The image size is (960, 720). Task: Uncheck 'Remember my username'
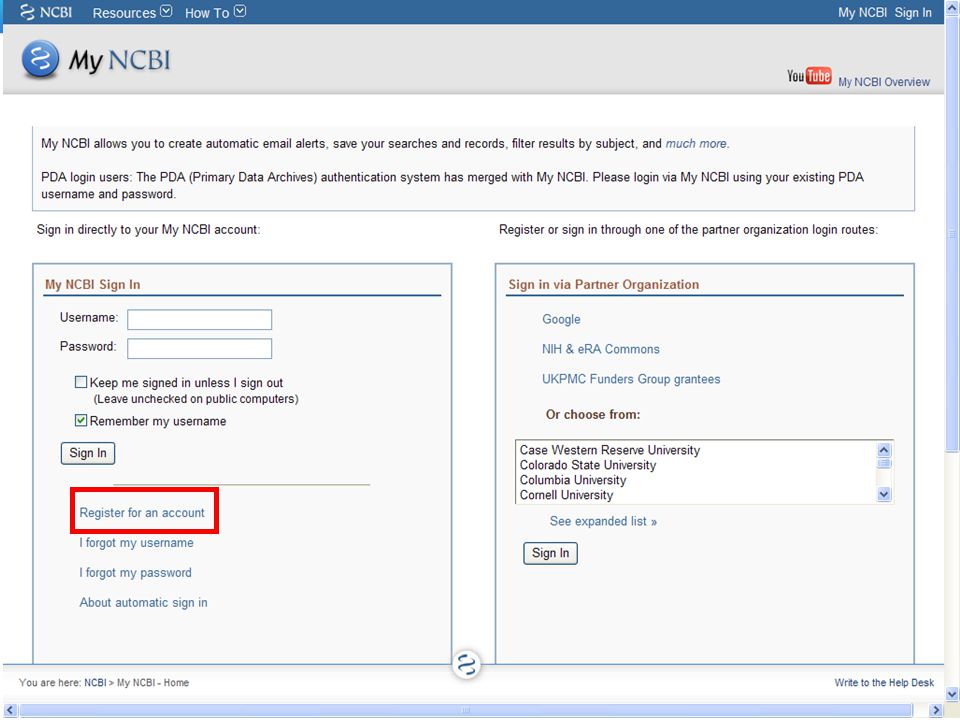click(81, 421)
